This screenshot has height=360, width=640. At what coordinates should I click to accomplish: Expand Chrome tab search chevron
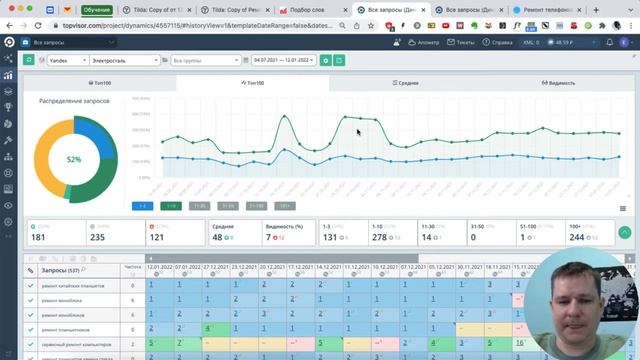631,10
